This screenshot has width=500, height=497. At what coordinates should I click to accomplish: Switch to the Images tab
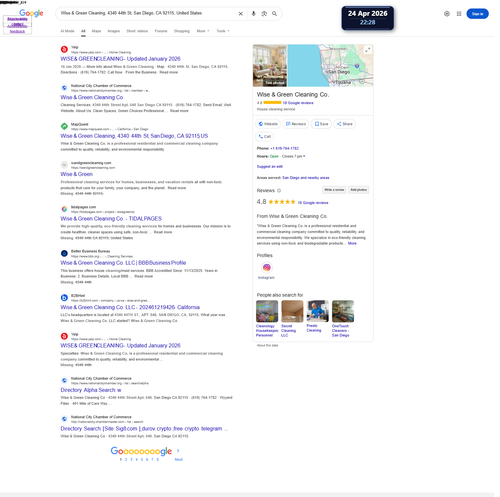tap(114, 31)
